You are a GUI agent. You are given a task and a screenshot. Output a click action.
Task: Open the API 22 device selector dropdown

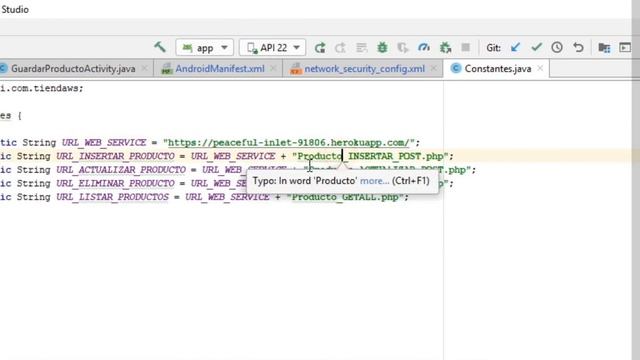tap(272, 48)
